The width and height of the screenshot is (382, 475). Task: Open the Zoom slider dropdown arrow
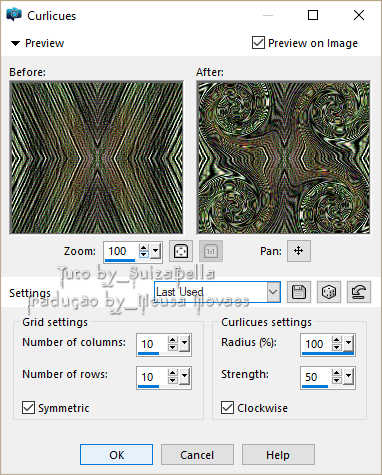pos(156,251)
